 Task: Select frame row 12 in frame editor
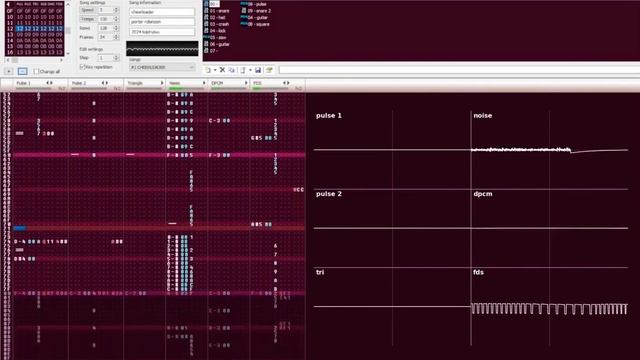pyautogui.click(x=35, y=29)
